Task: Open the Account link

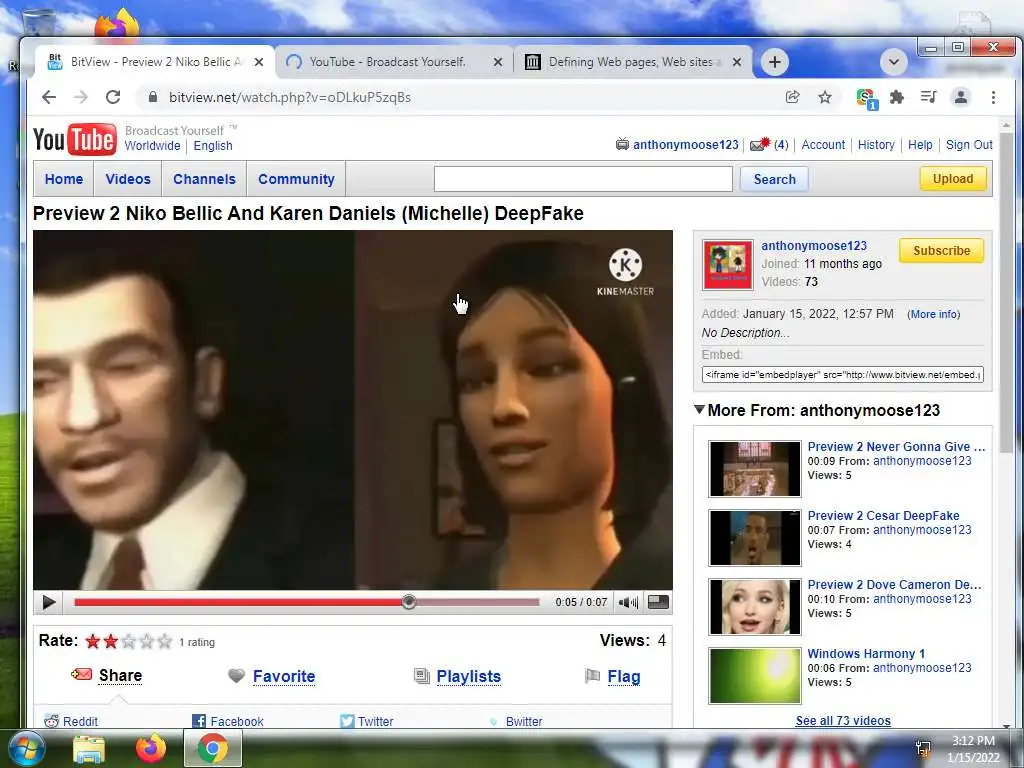Action: (x=823, y=145)
